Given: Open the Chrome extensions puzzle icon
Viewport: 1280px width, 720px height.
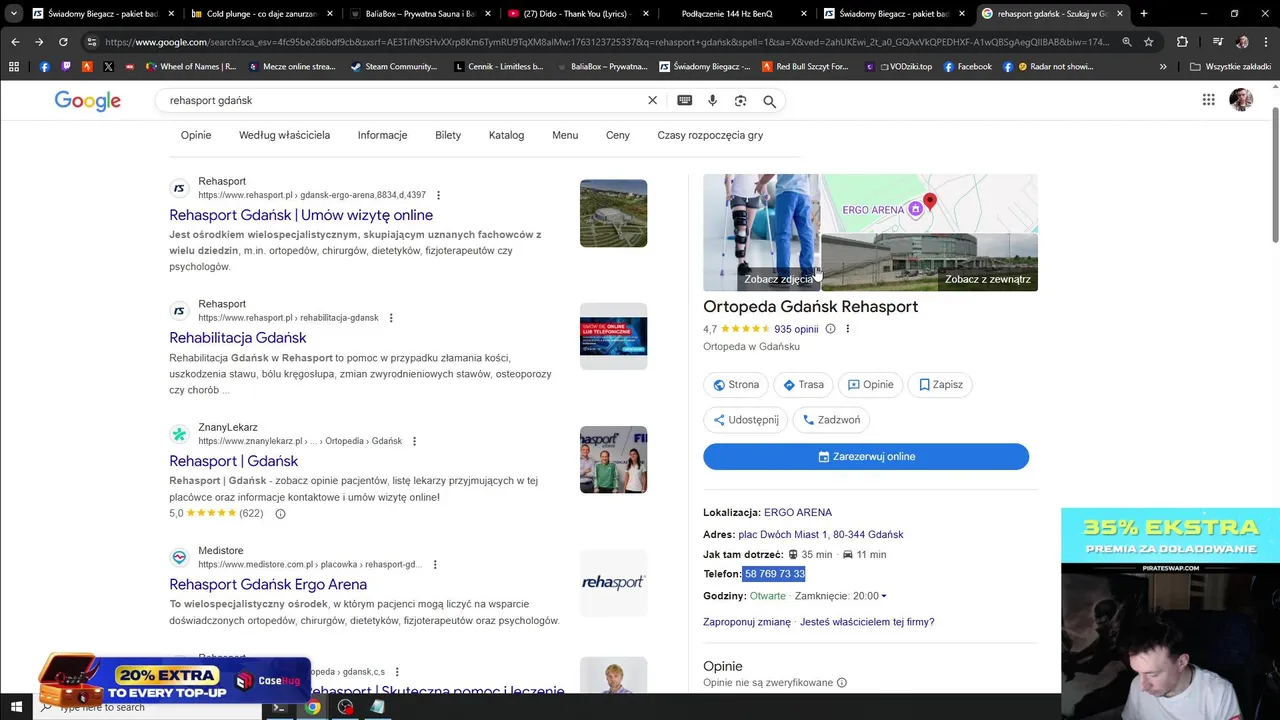Looking at the screenshot, I should click(x=1182, y=42).
